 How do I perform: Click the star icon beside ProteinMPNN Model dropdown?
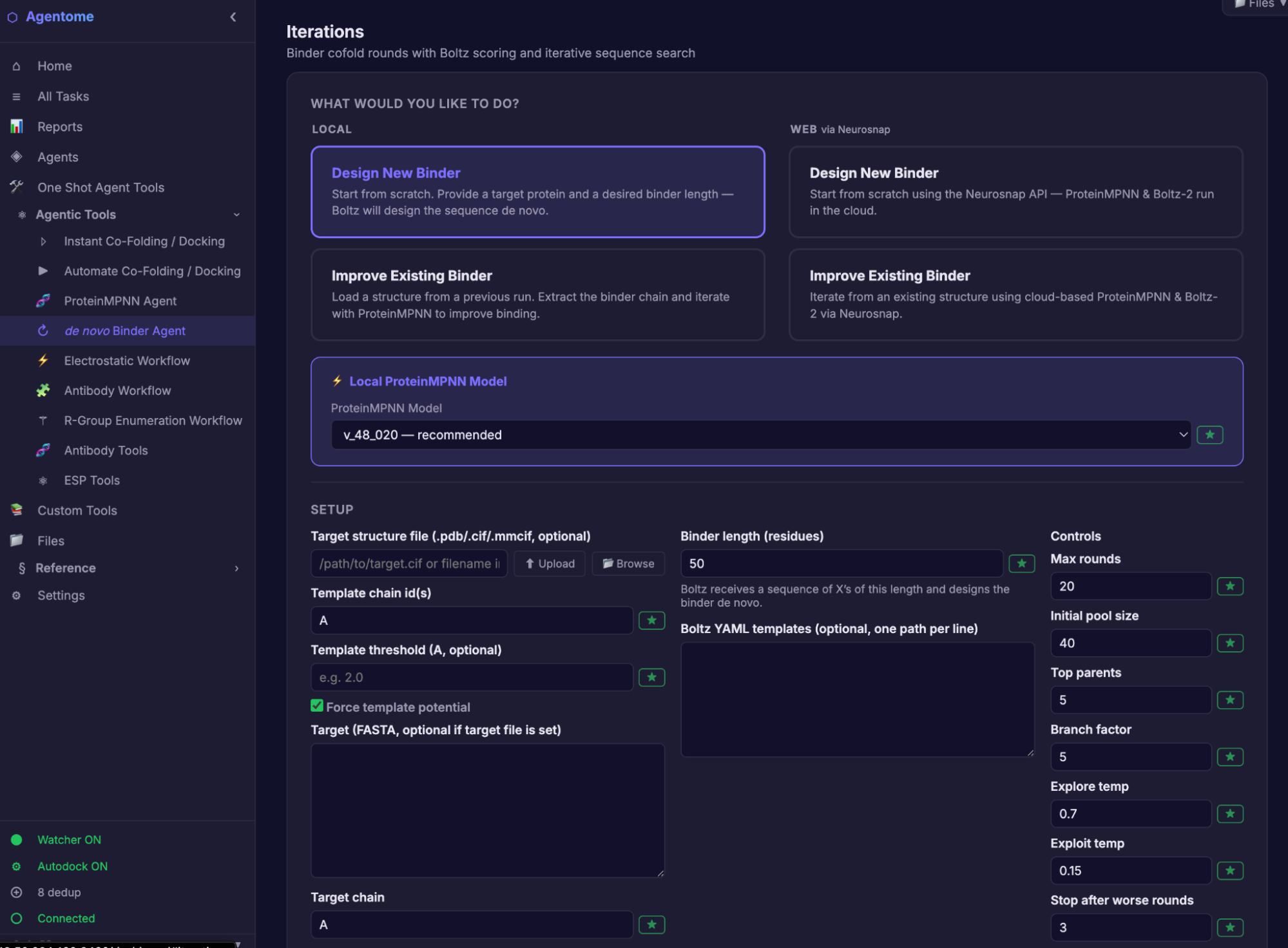click(1209, 435)
